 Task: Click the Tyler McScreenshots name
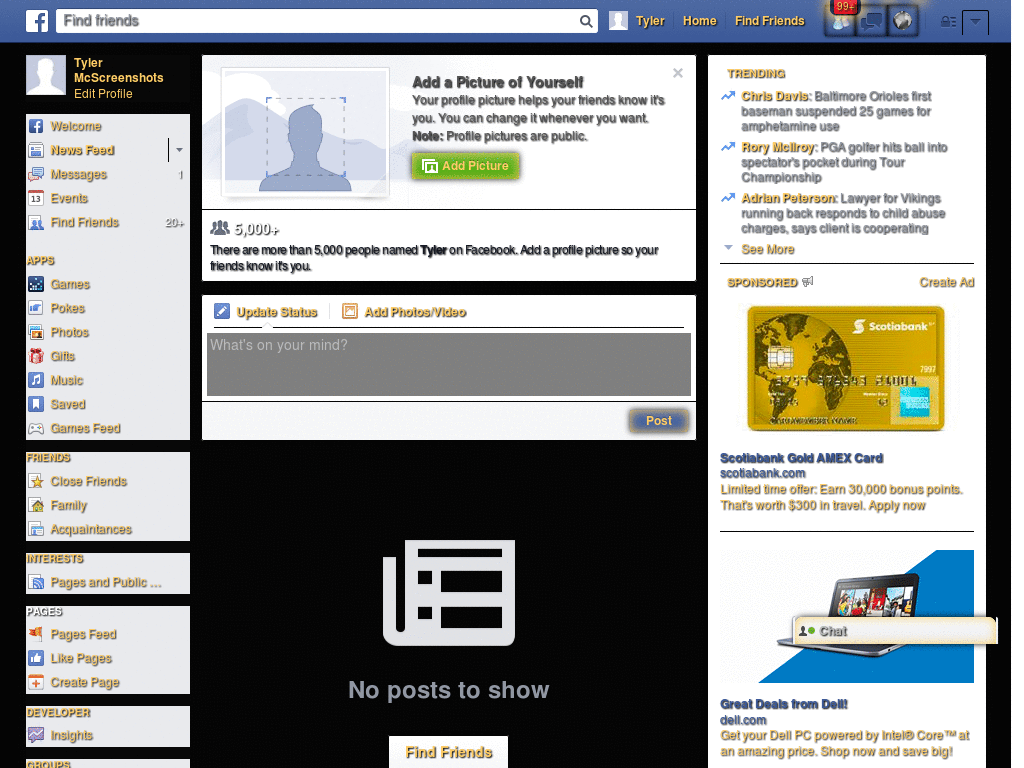pos(118,71)
